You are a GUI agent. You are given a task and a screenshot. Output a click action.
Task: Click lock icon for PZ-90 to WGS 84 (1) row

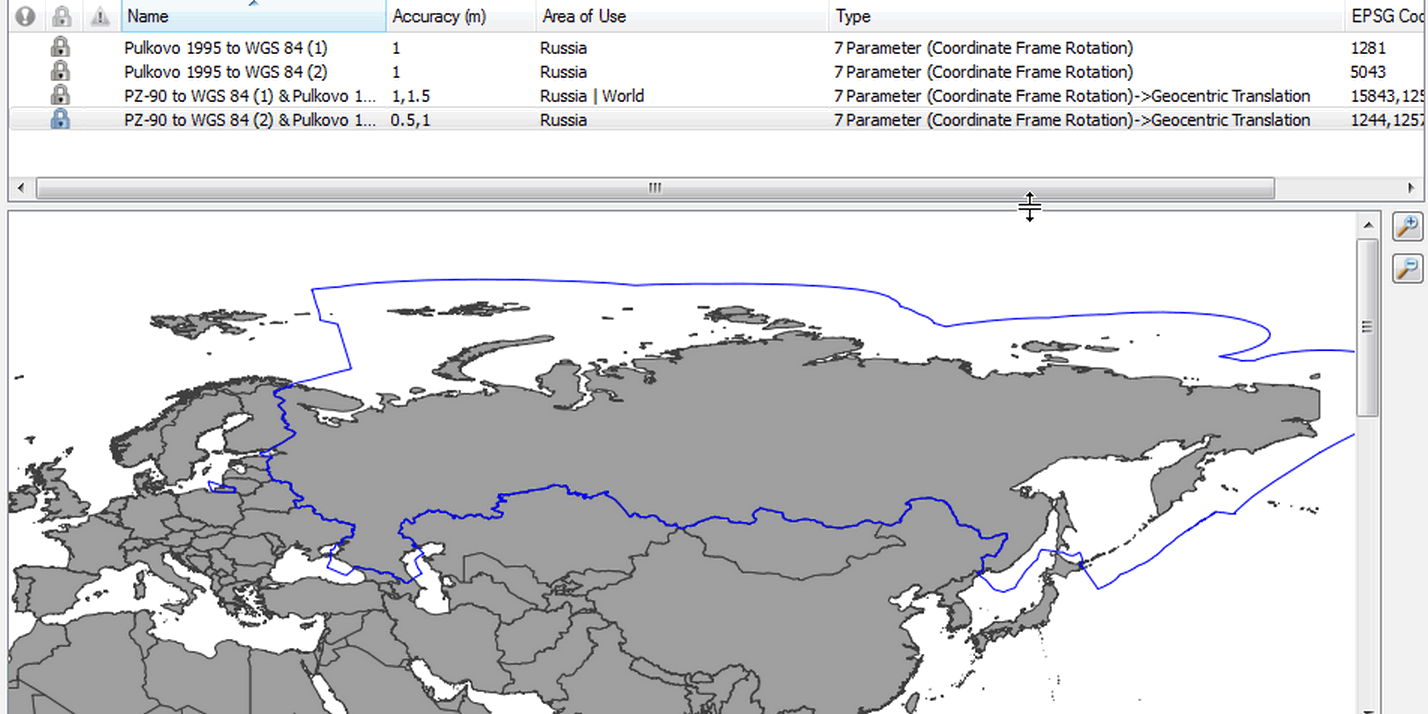click(x=60, y=95)
